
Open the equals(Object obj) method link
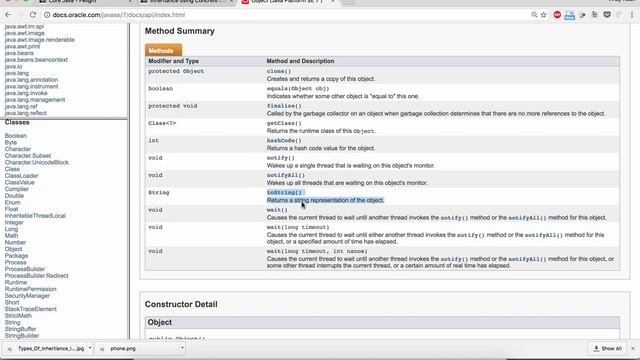pos(298,88)
